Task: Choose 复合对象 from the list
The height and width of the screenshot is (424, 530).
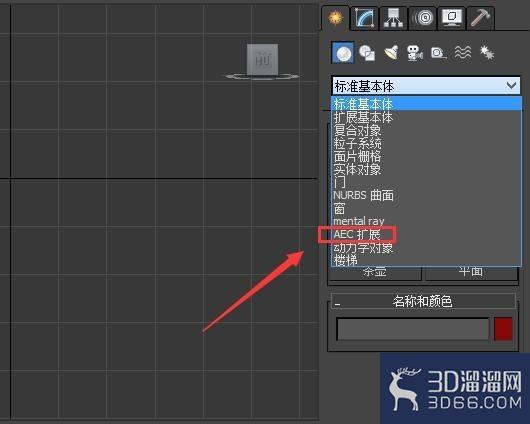Action: (x=426, y=130)
